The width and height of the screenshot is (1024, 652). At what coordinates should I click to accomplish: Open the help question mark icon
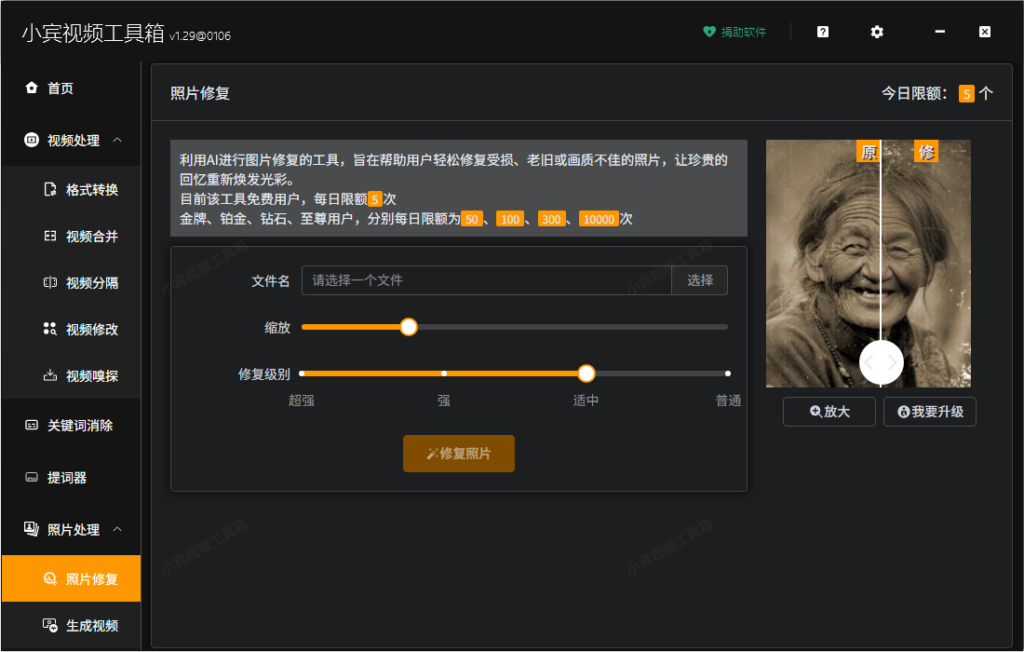point(821,32)
